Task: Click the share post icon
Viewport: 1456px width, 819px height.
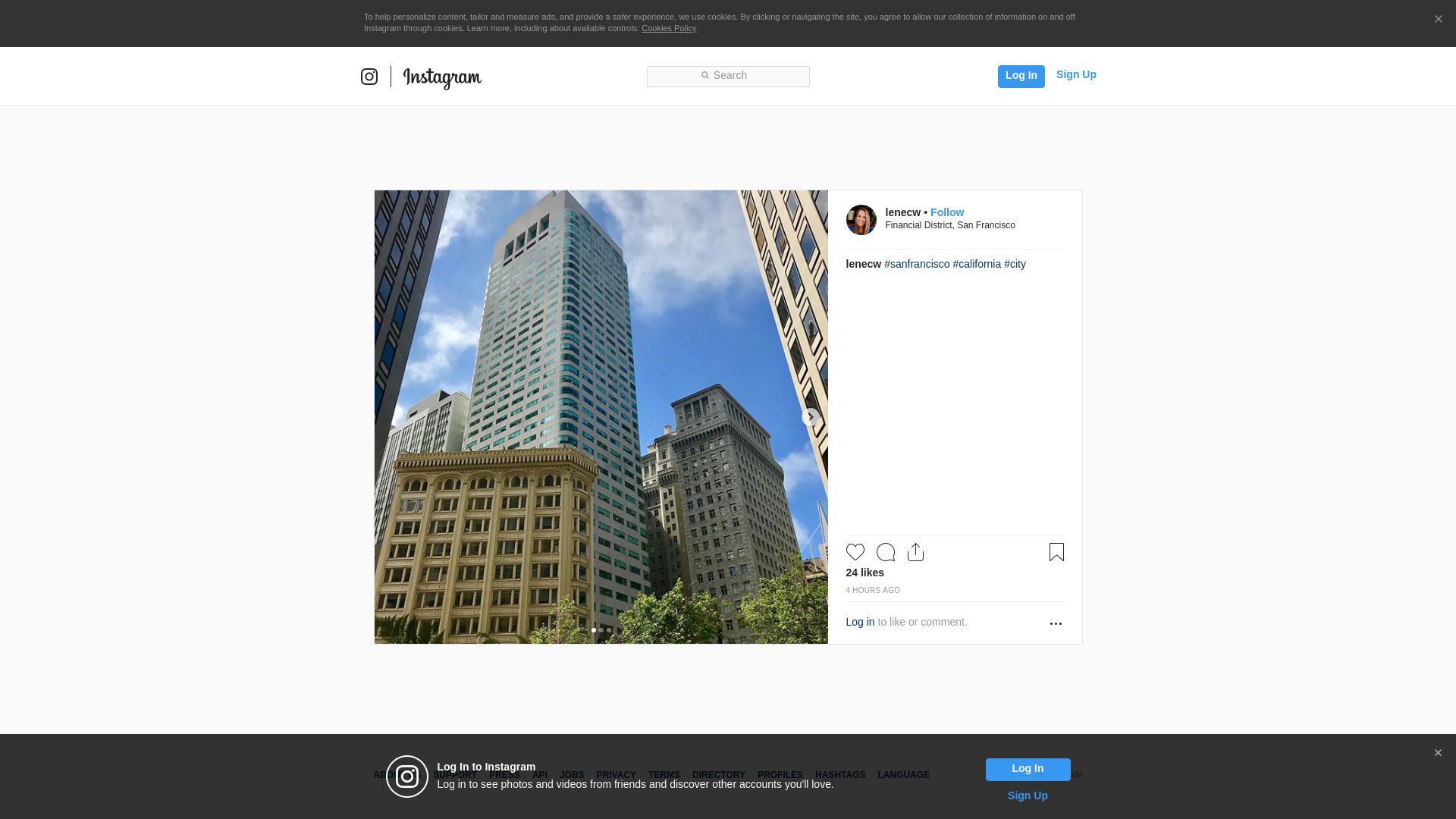Action: [915, 552]
